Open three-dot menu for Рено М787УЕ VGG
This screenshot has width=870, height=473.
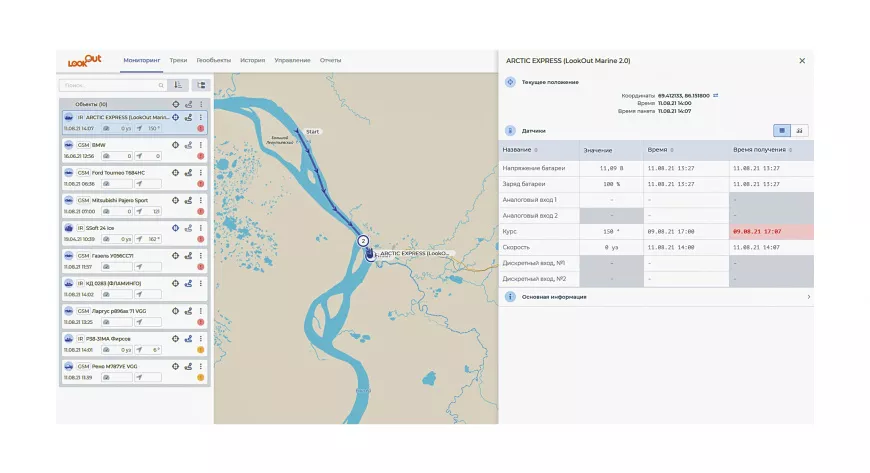(x=201, y=366)
